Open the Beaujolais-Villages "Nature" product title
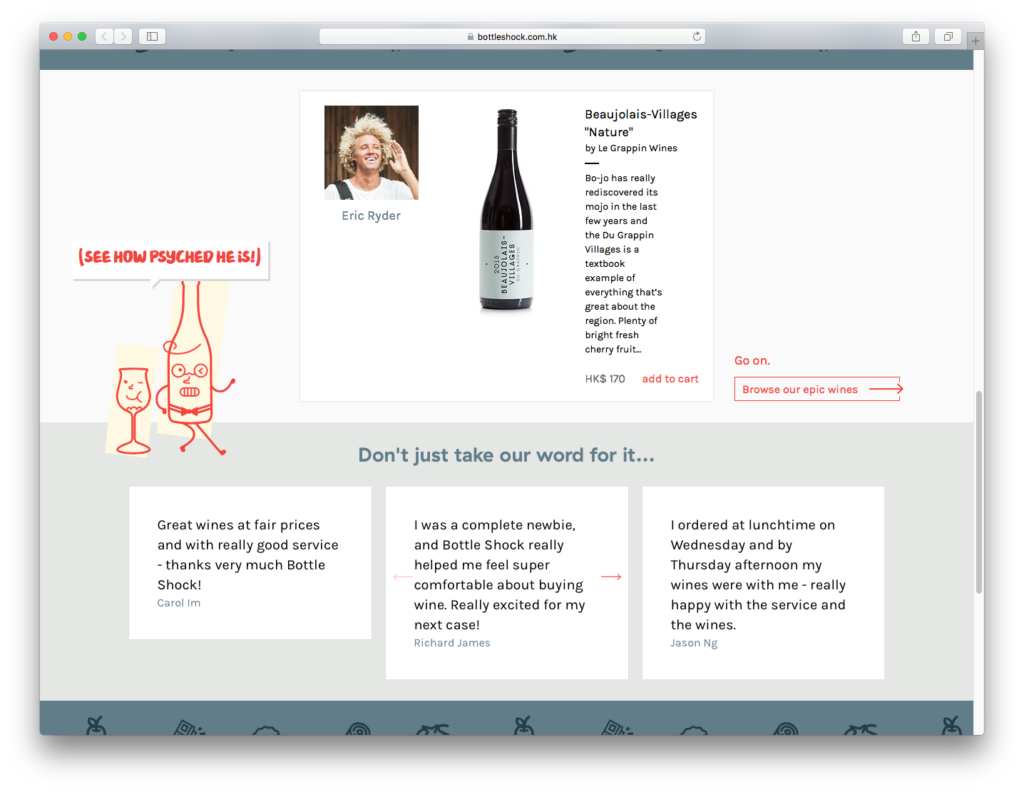The height and width of the screenshot is (792, 1024). (x=641, y=123)
